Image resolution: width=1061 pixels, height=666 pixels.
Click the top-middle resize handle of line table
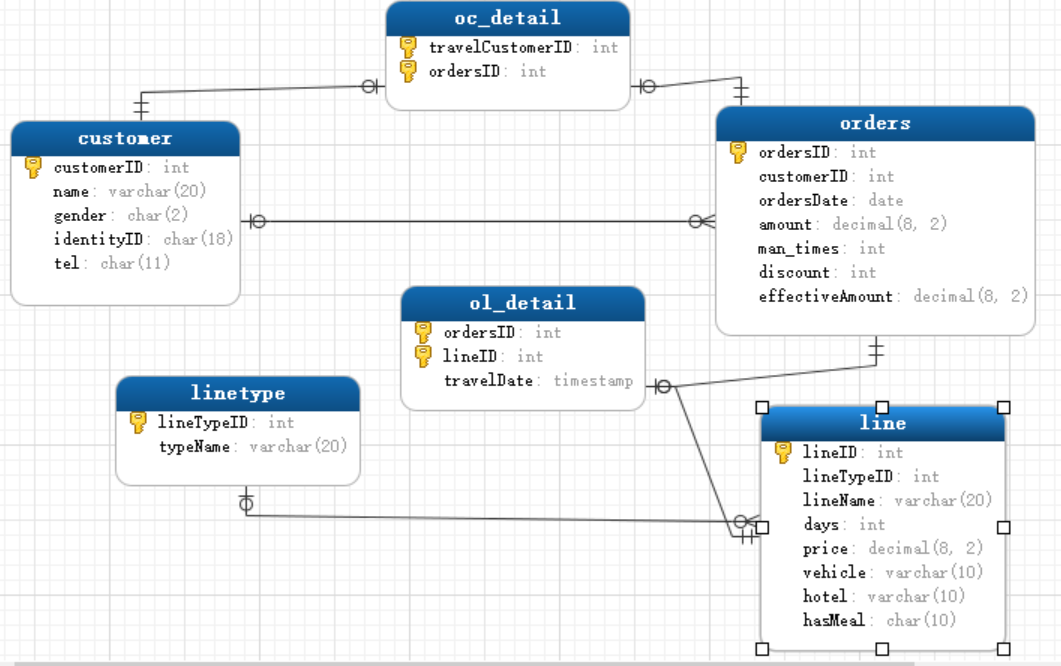[882, 407]
